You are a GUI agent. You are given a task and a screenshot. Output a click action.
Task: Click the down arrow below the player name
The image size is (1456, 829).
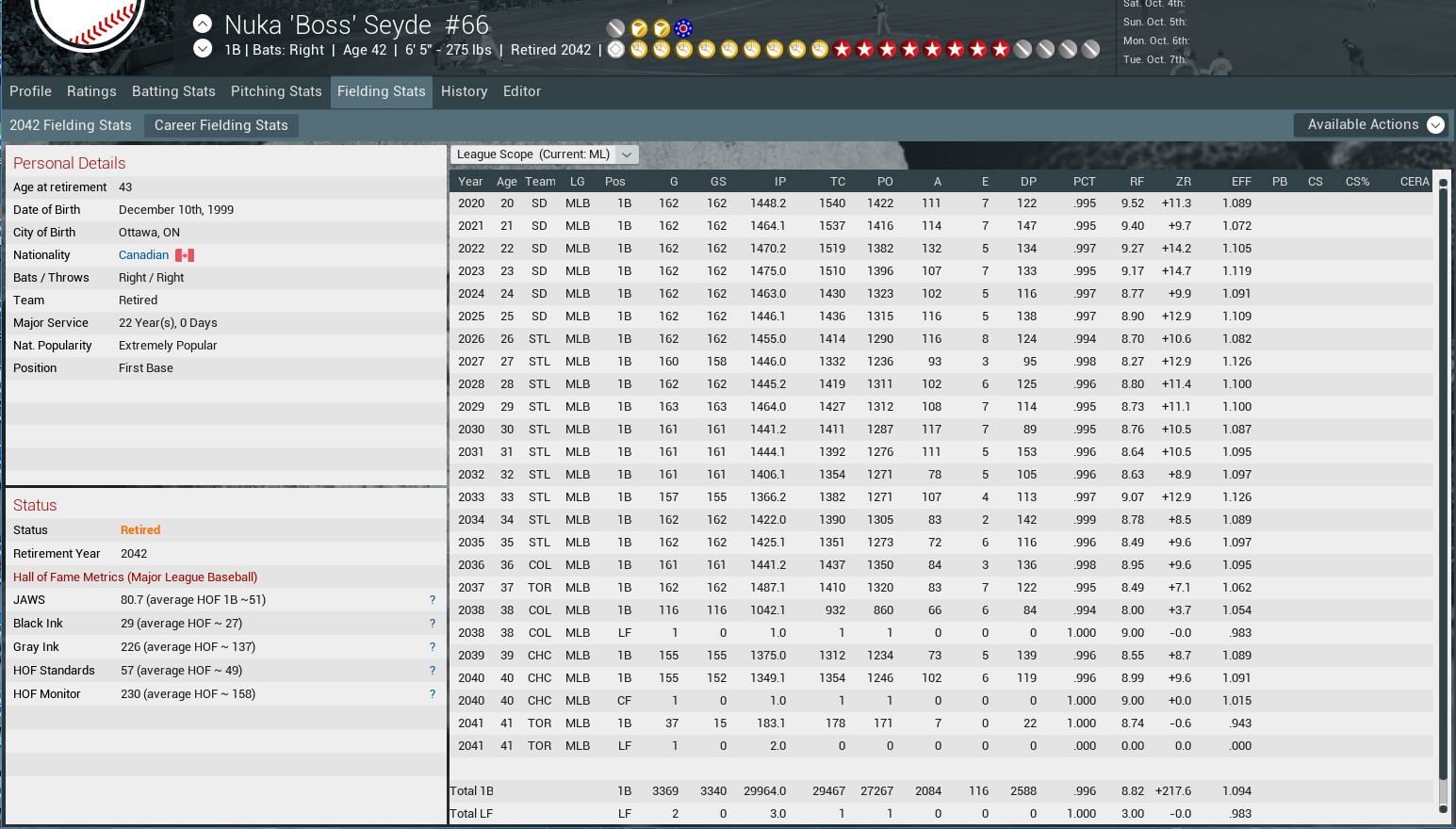203,49
